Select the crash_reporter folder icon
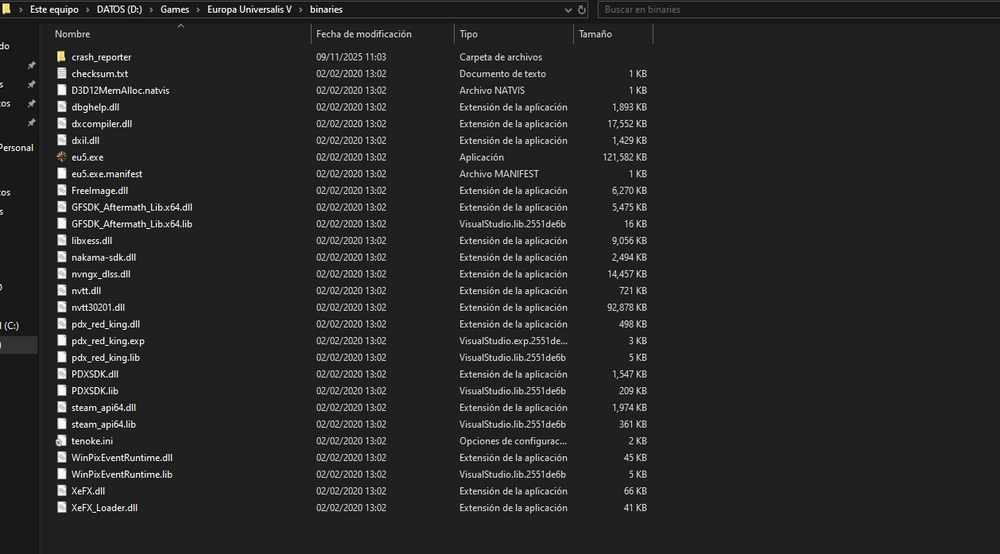Viewport: 1000px width, 554px height. click(62, 57)
